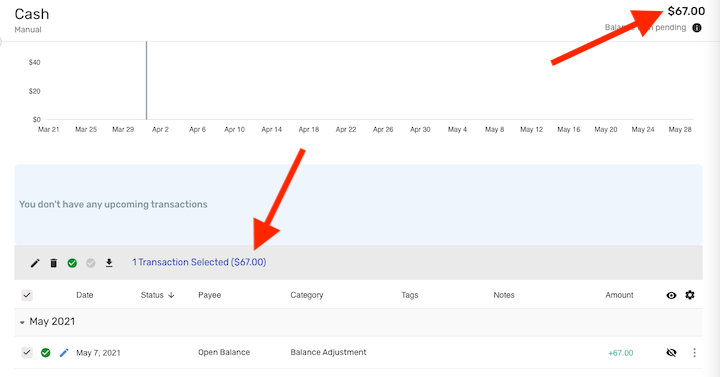
Task: Click the Category column header
Action: 307,295
